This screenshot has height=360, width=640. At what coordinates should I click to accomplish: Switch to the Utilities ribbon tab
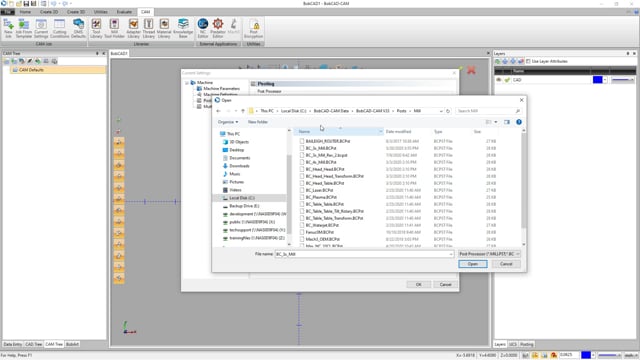(x=101, y=12)
